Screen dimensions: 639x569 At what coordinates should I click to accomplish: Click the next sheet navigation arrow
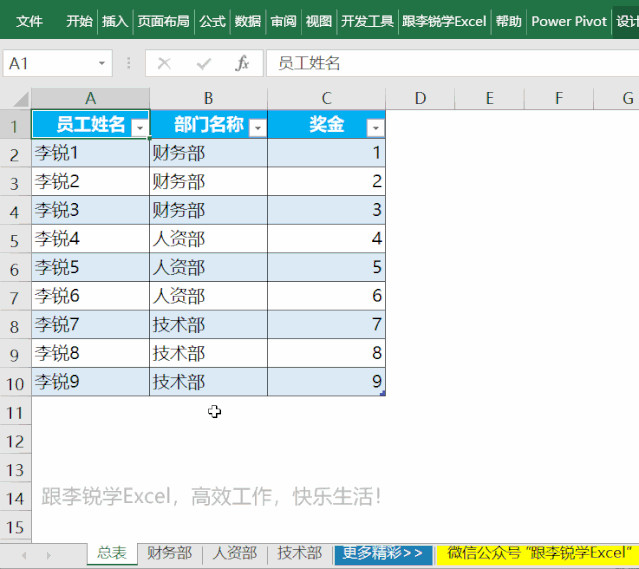tap(48, 555)
